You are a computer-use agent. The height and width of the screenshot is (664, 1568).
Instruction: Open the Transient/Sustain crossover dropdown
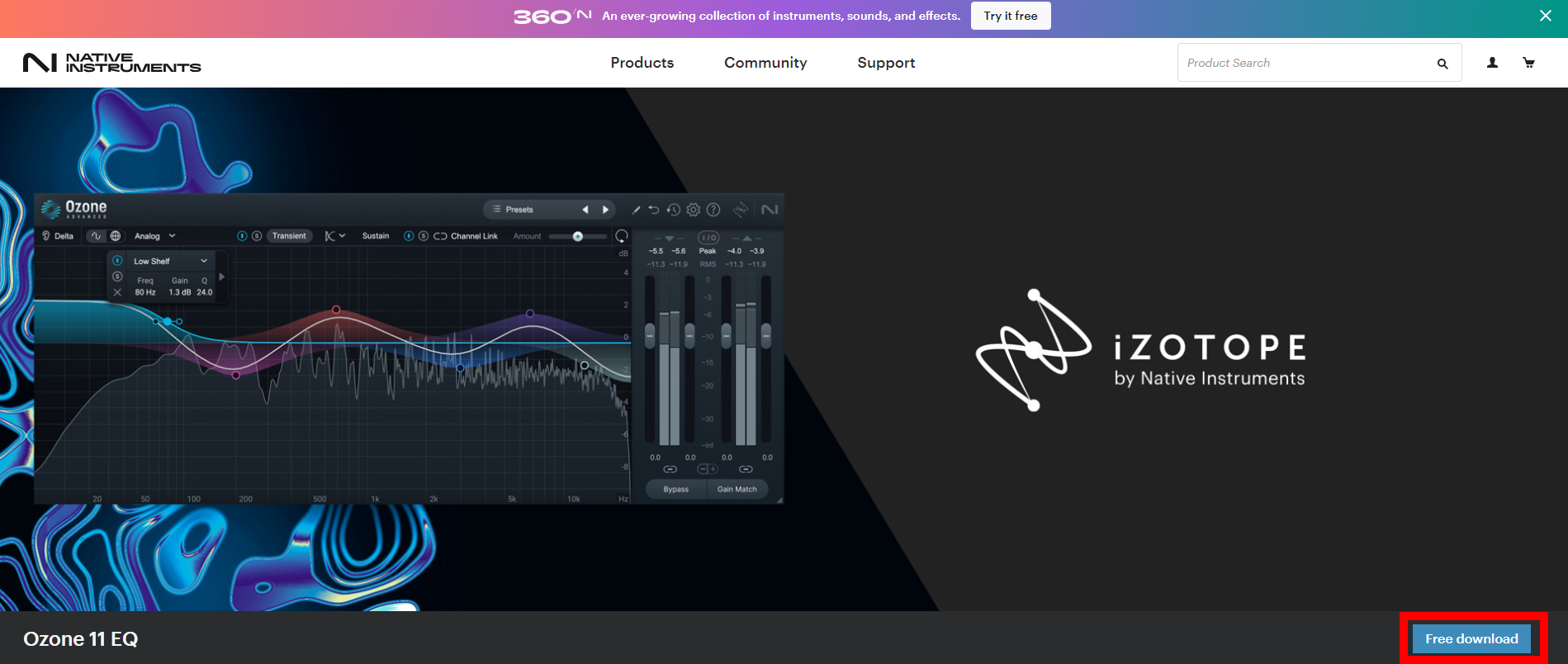point(335,236)
